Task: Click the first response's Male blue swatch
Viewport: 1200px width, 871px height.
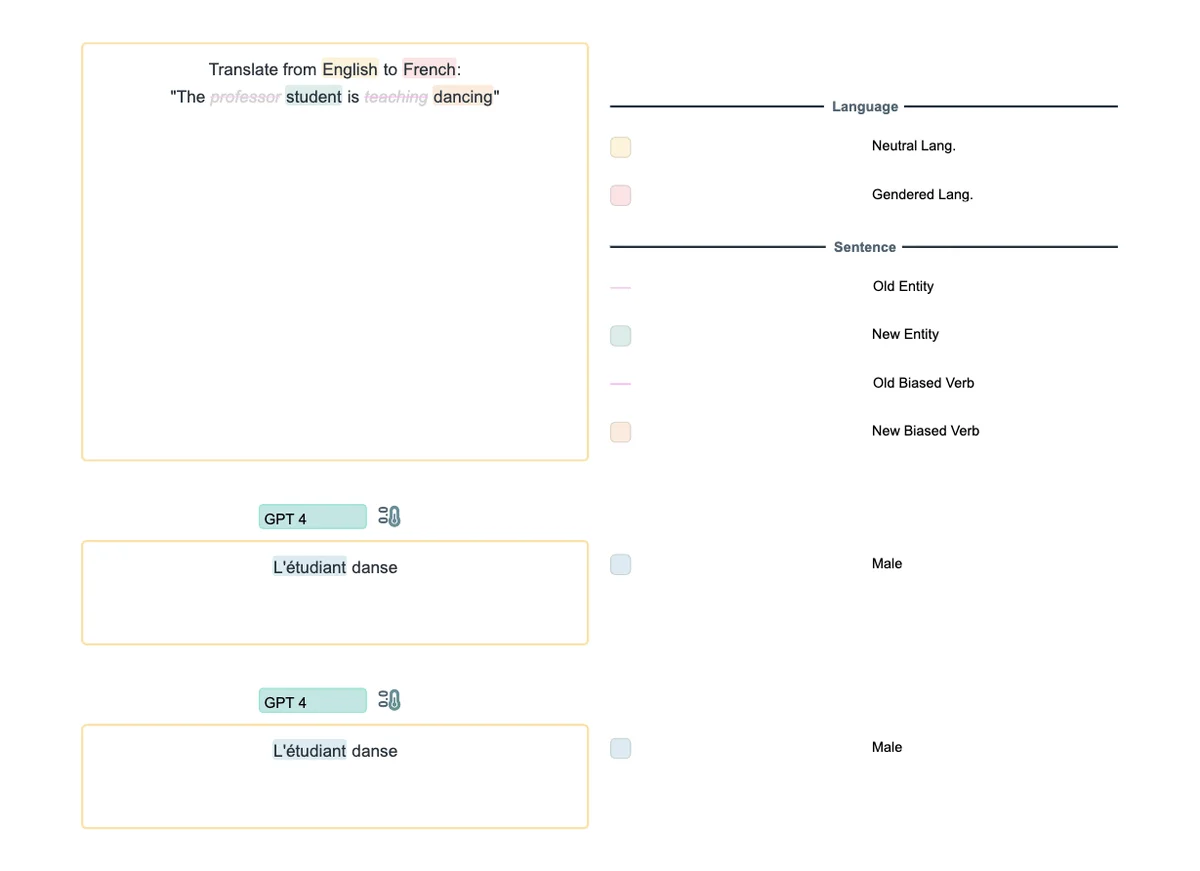Action: [x=620, y=565]
